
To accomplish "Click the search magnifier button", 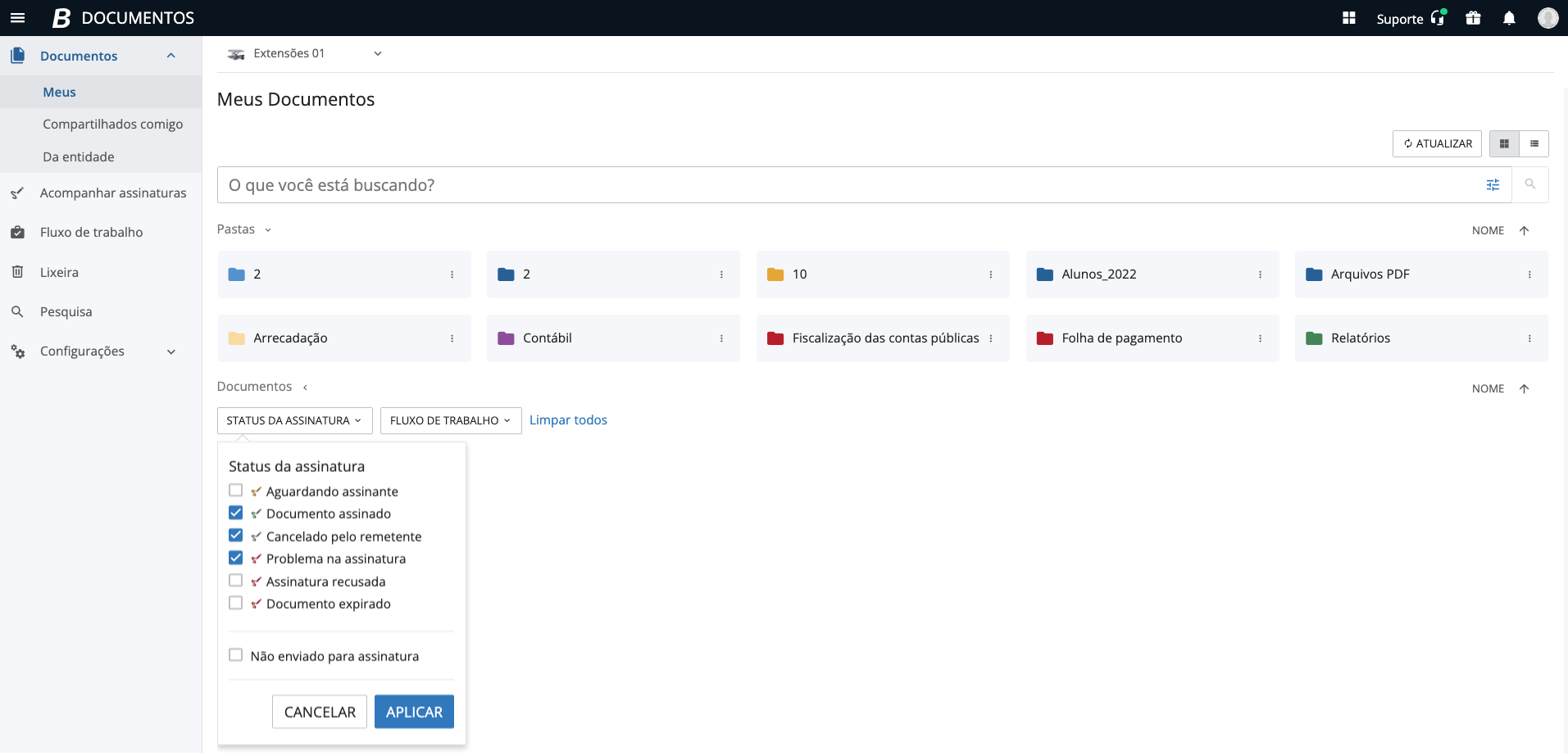I will click(x=1529, y=185).
